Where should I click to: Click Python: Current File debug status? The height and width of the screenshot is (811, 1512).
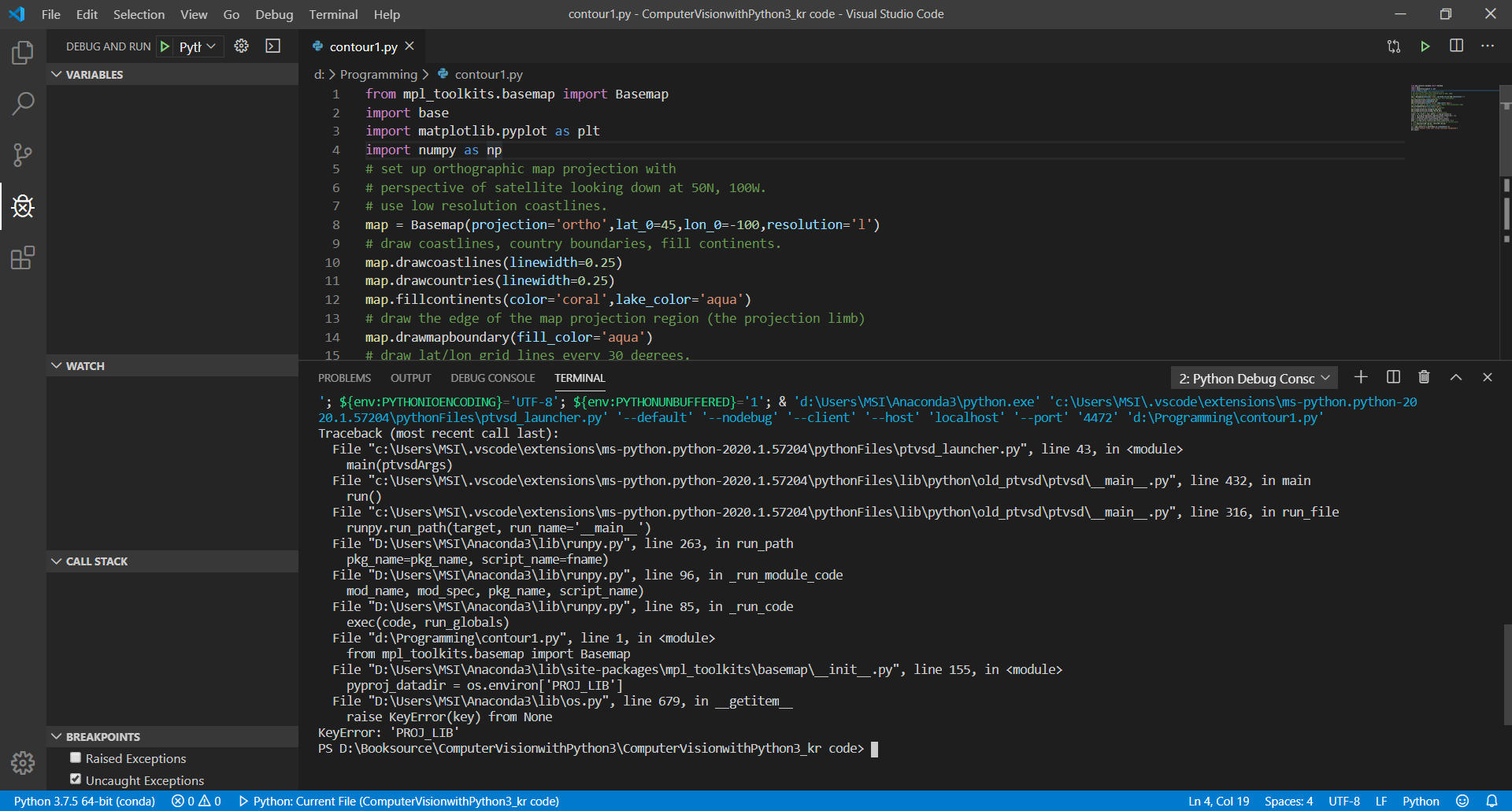[398, 801]
